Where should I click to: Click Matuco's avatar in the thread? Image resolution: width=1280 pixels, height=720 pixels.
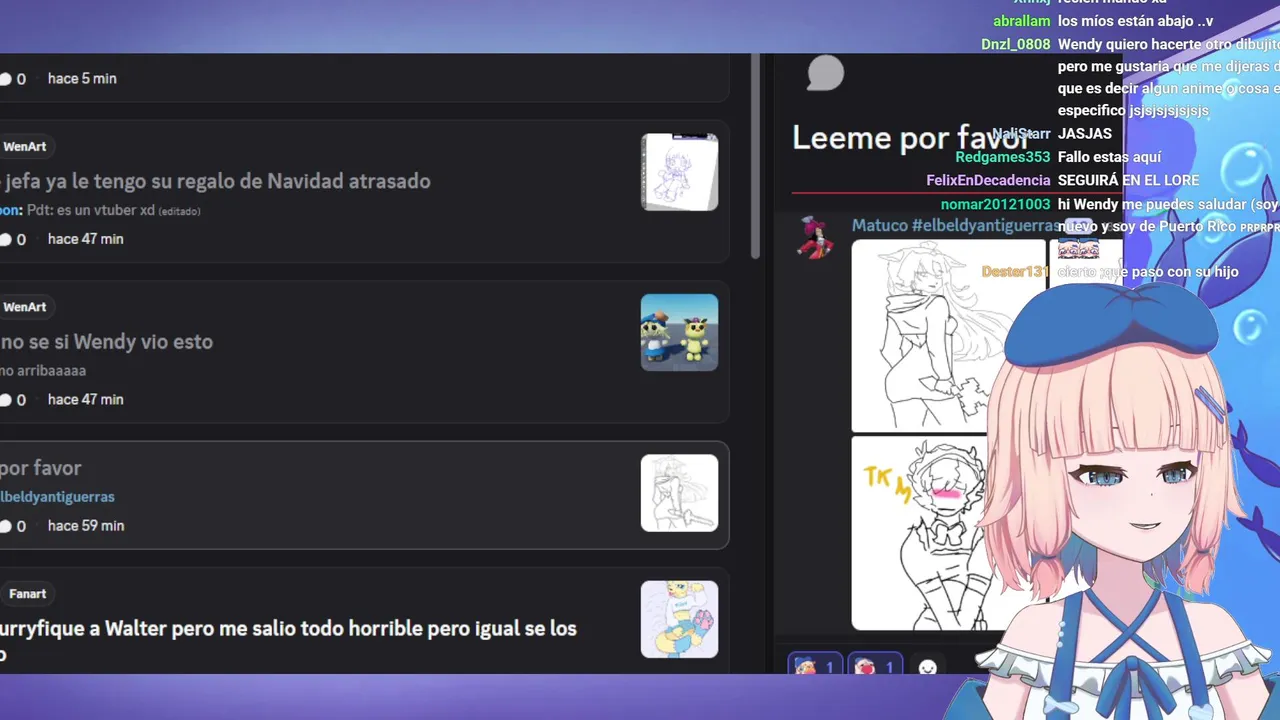pyautogui.click(x=815, y=236)
